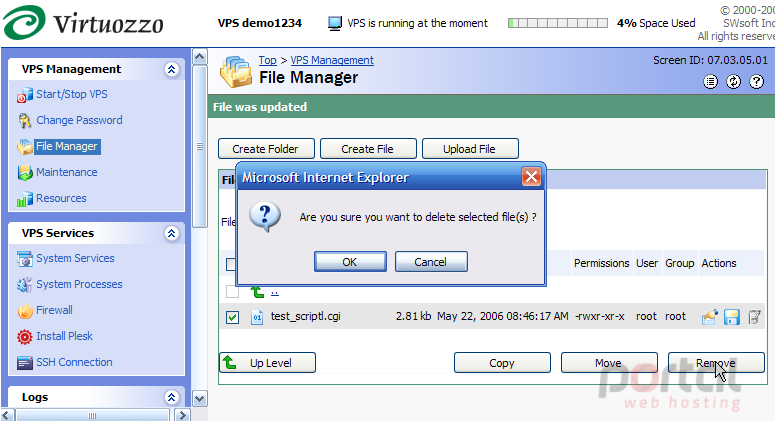The image size is (776, 422).
Task: Uncheck the test_scriptl.cgi checkbox
Action: pyautogui.click(x=232, y=317)
